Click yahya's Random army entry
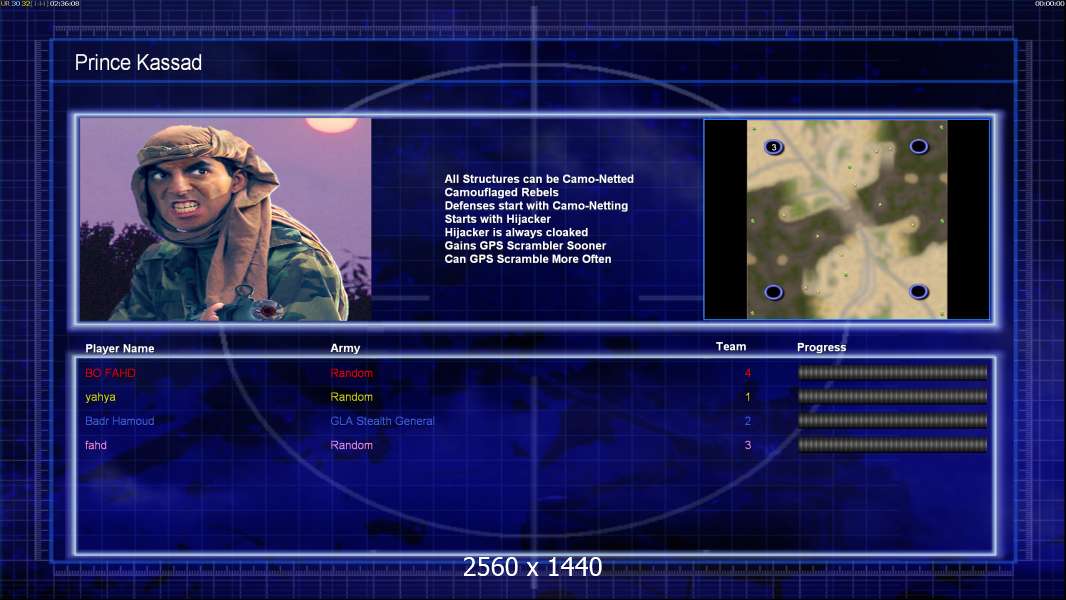This screenshot has width=1066, height=600. pyautogui.click(x=351, y=397)
